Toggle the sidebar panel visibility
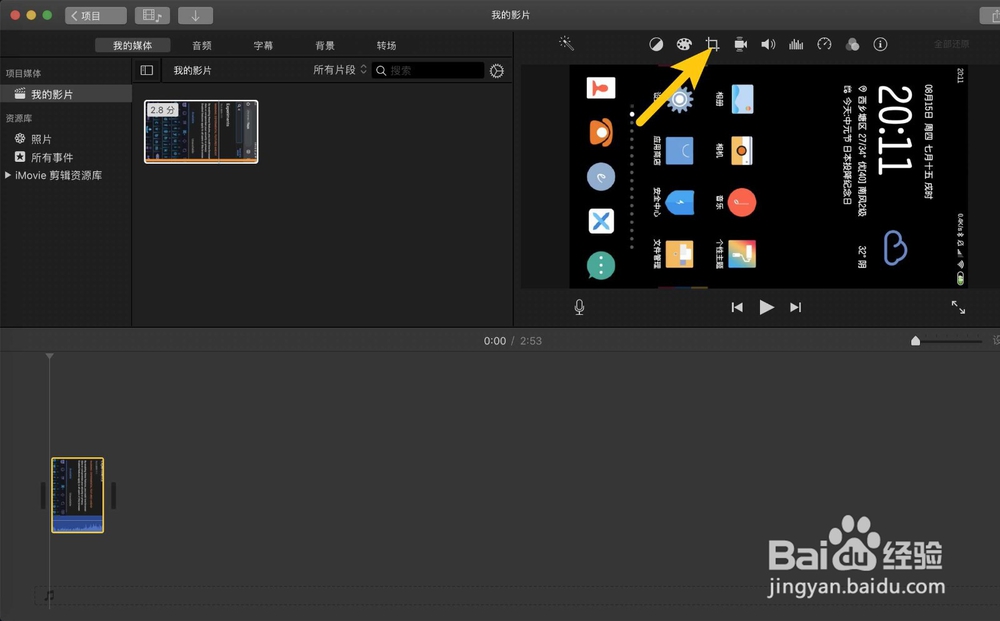Screen dimensions: 1000x621 click(146, 69)
